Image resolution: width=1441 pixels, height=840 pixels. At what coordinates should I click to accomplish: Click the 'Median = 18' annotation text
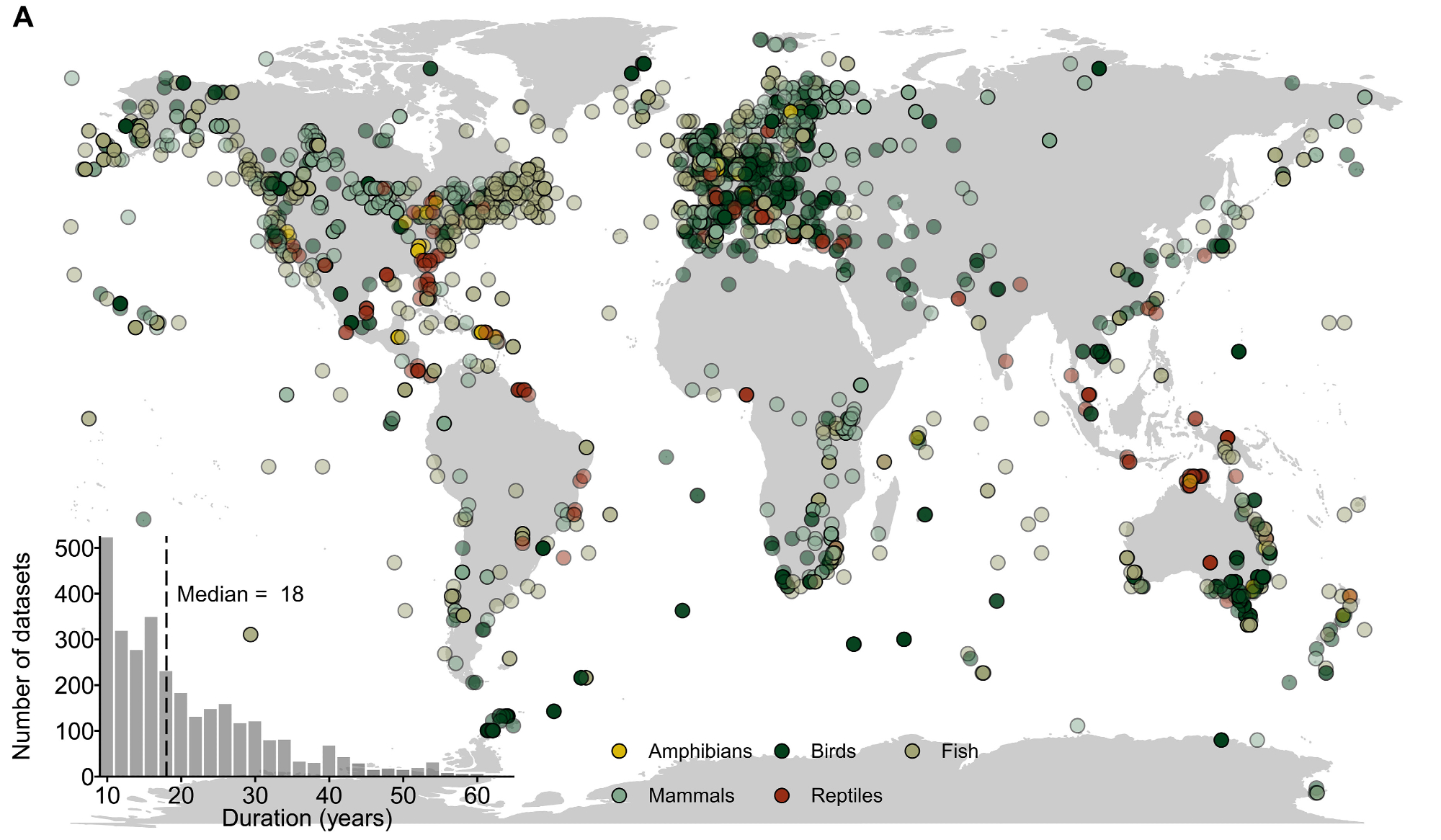(x=240, y=594)
